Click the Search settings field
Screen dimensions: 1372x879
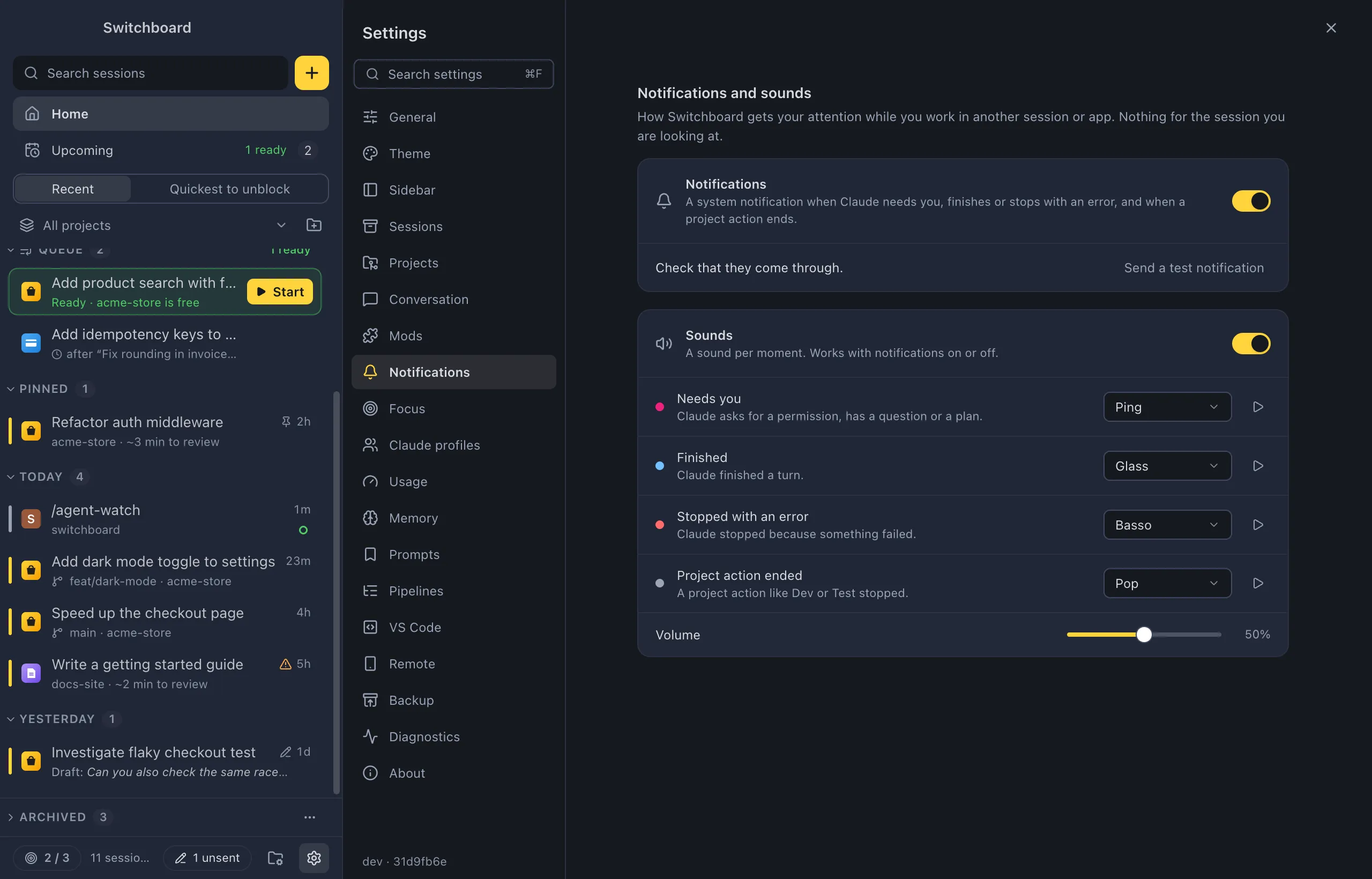coord(454,74)
